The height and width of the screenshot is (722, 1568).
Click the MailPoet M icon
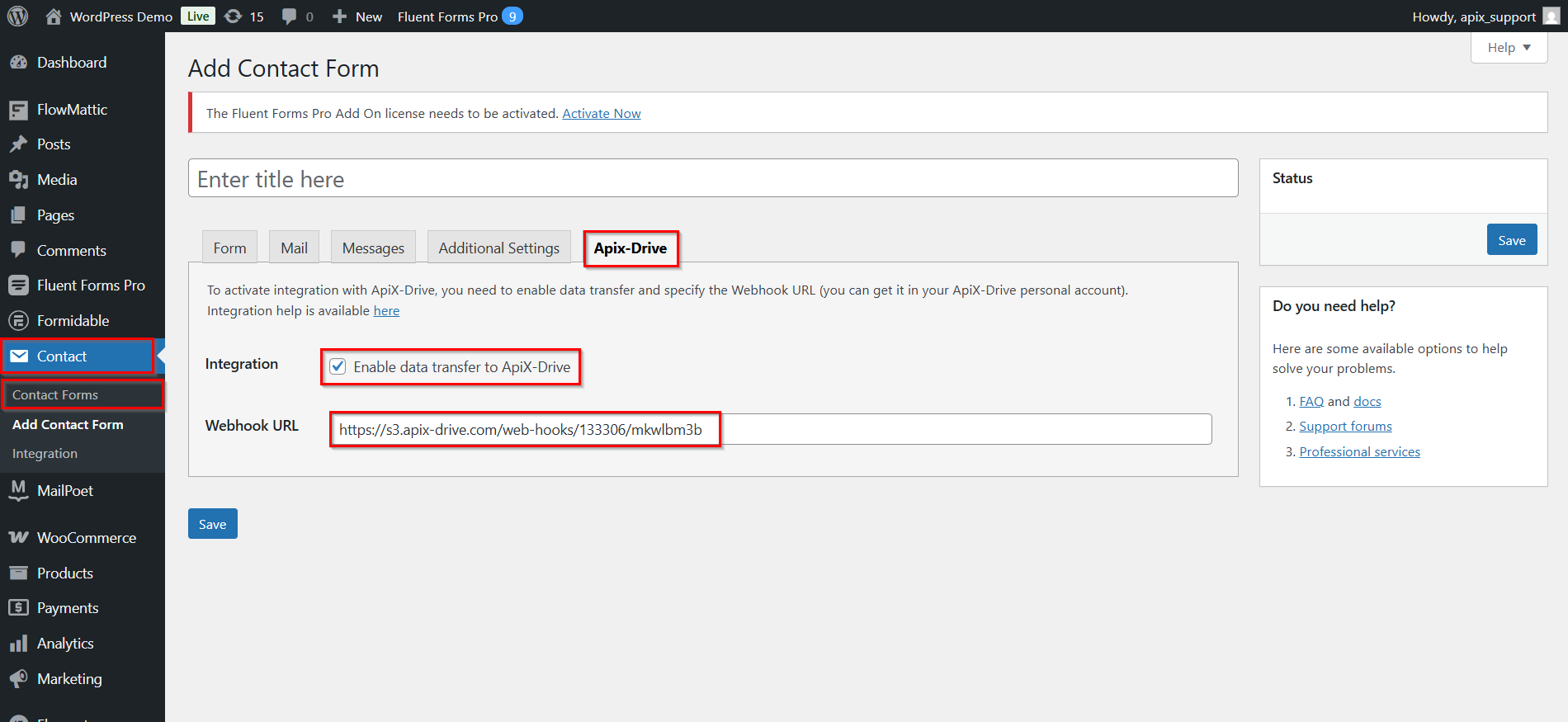click(x=18, y=490)
